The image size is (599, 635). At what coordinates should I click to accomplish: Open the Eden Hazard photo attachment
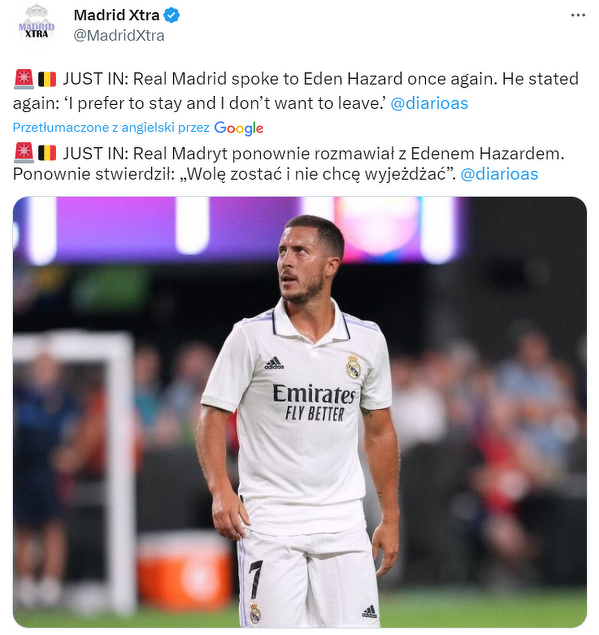click(x=300, y=412)
